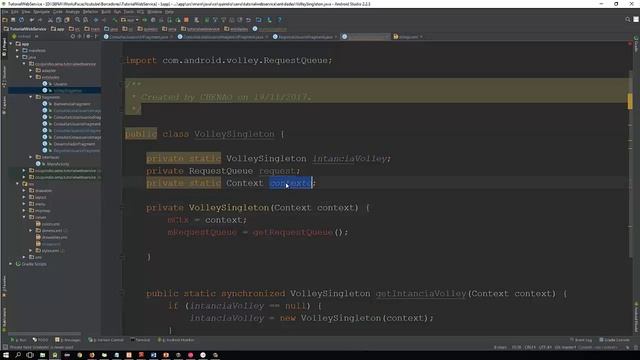Collapse the entidades package arrow
Screen dimensions: 640x360
[31, 77]
